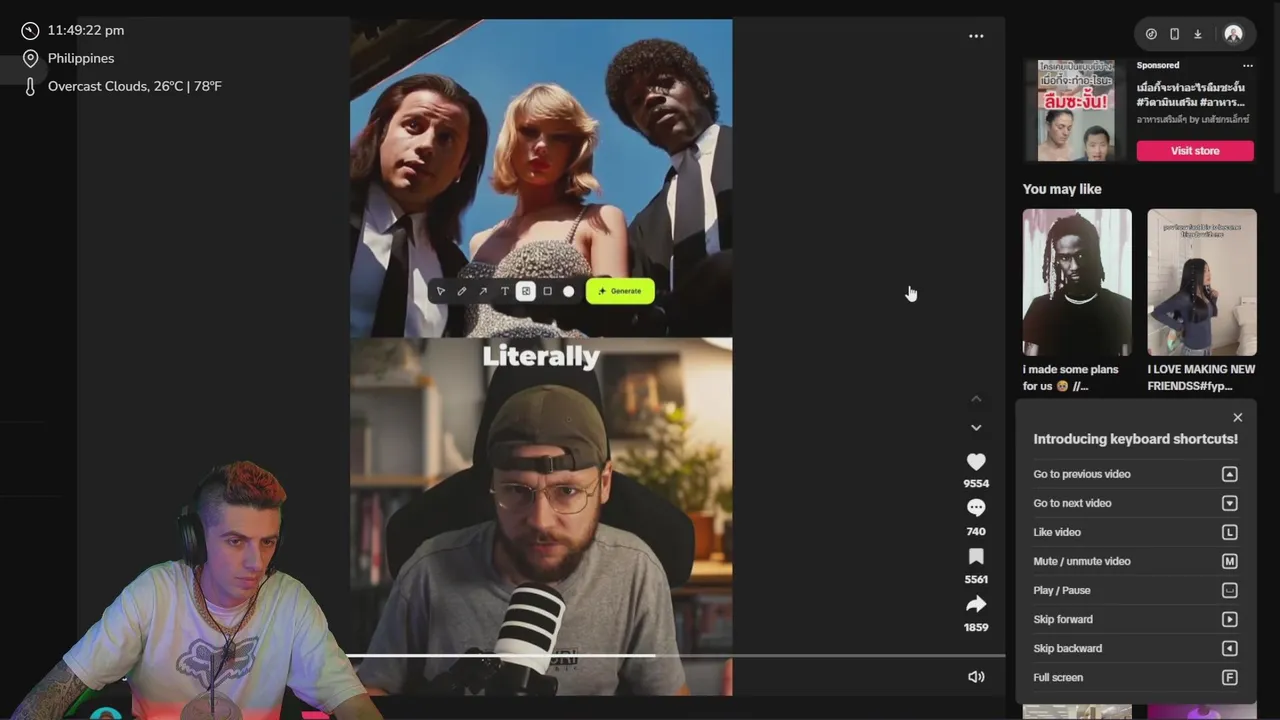Mute the video using the speaker icon
The image size is (1280, 720).
pyautogui.click(x=976, y=677)
